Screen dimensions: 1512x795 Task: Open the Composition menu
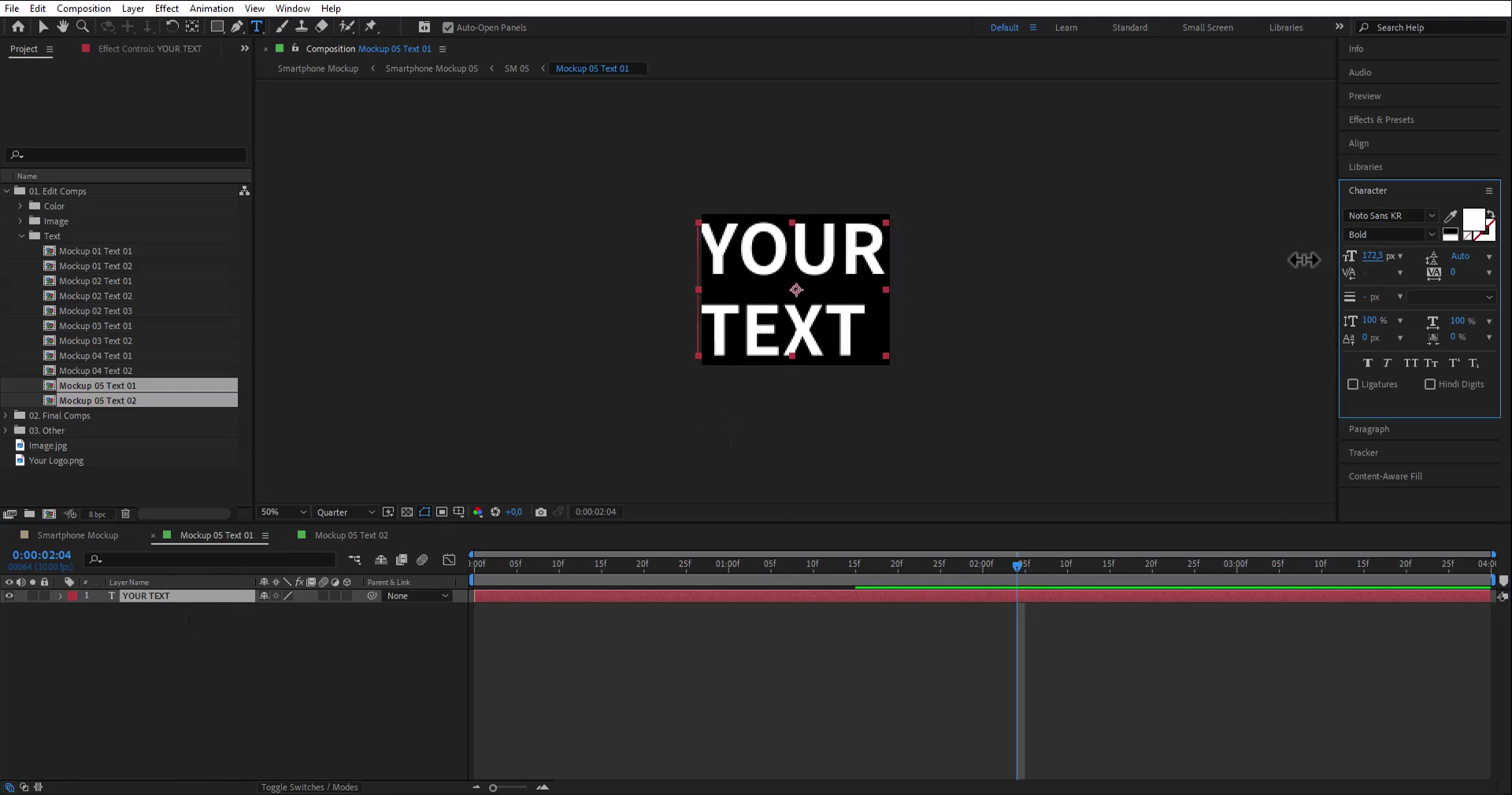click(x=83, y=9)
